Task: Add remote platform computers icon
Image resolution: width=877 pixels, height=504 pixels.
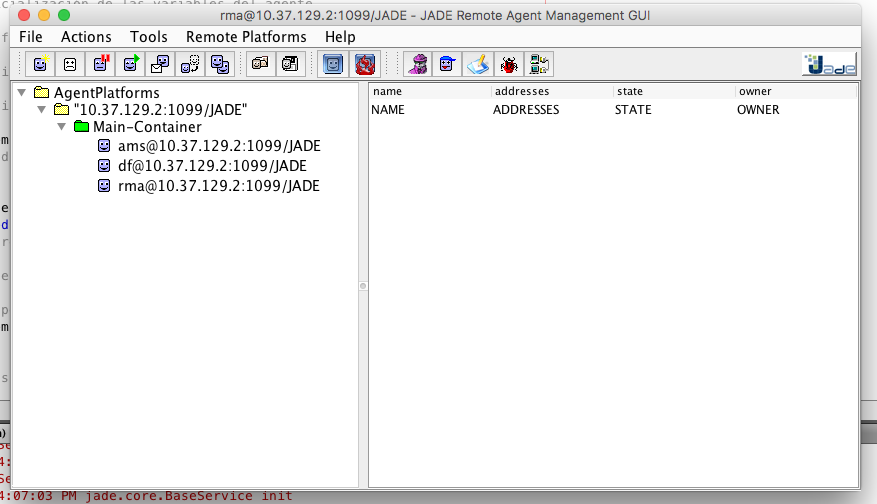Action: click(x=539, y=64)
